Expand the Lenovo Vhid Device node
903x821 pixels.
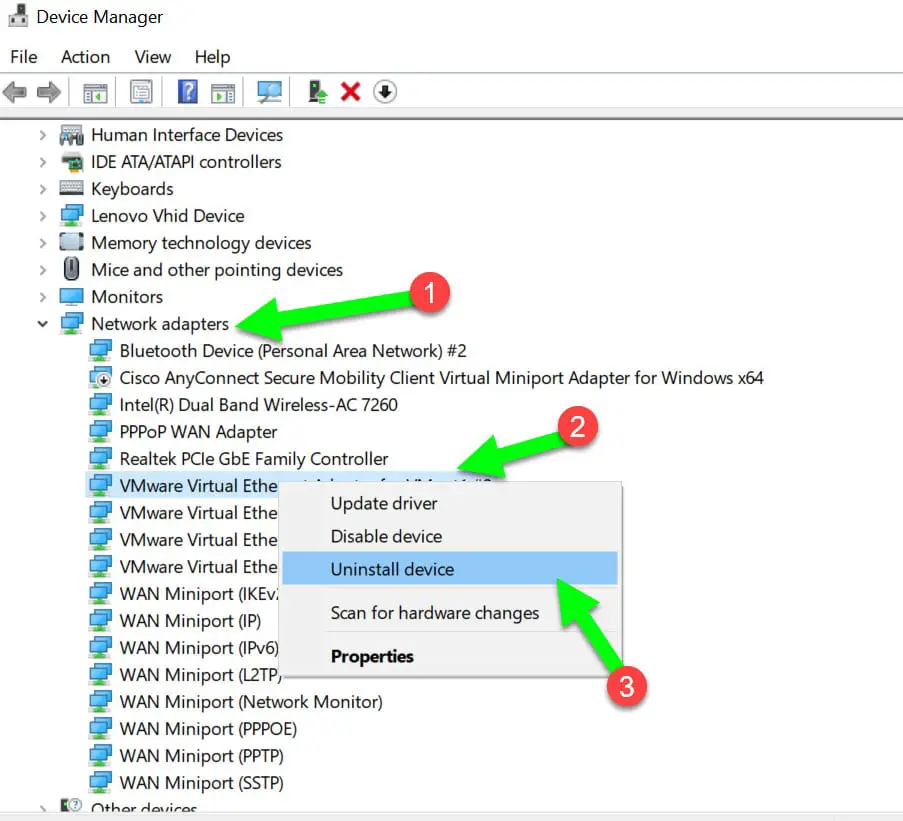tap(43, 216)
